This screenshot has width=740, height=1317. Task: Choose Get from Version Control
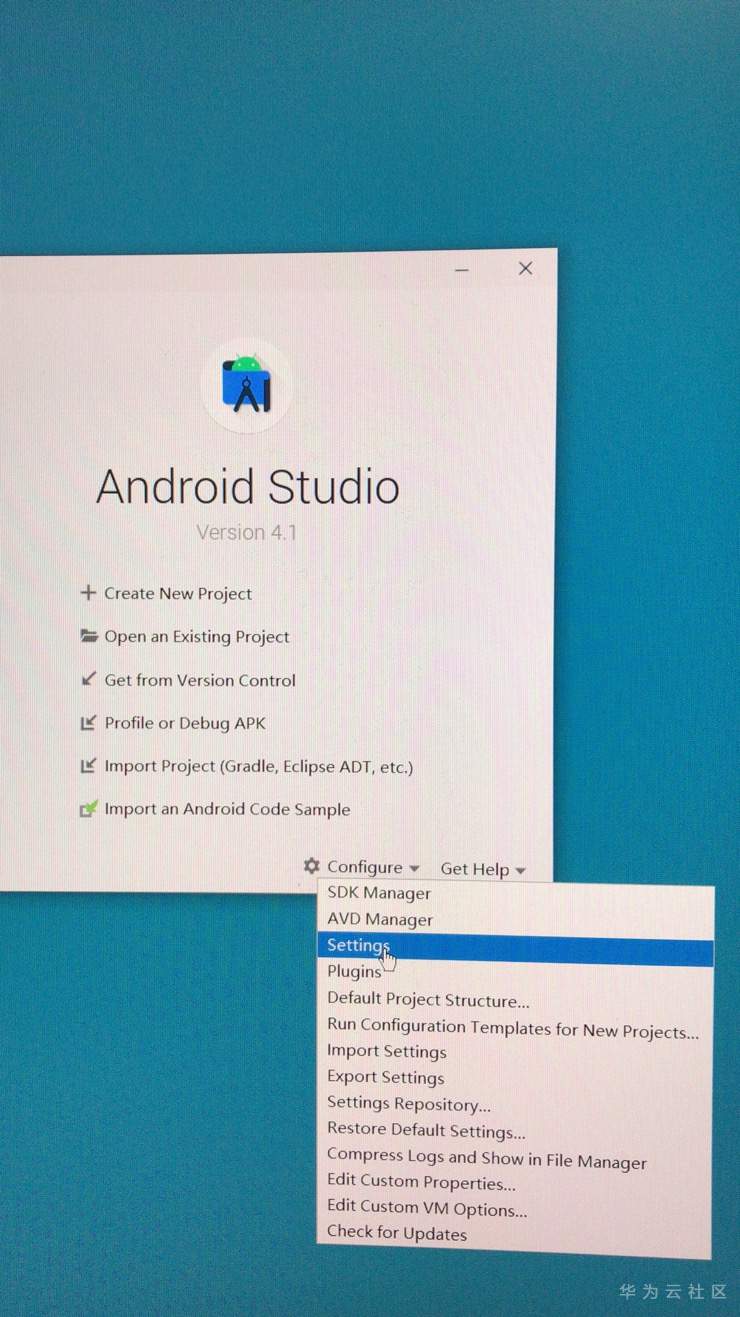(200, 680)
